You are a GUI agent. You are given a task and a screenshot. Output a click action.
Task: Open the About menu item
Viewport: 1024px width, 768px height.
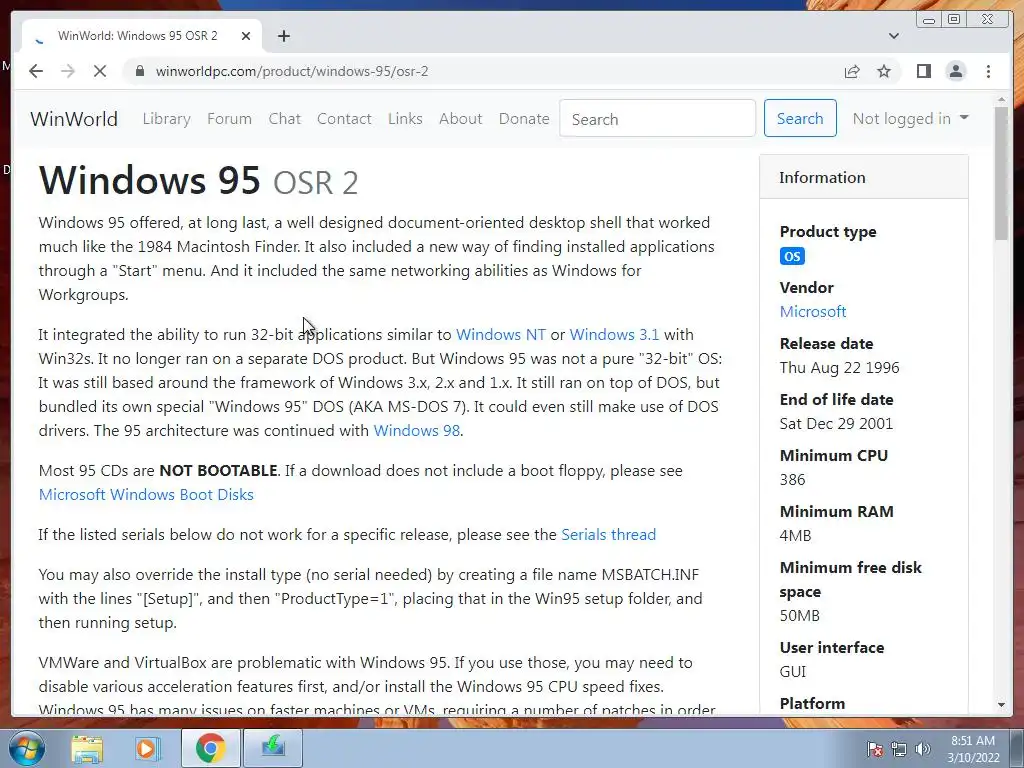point(460,119)
